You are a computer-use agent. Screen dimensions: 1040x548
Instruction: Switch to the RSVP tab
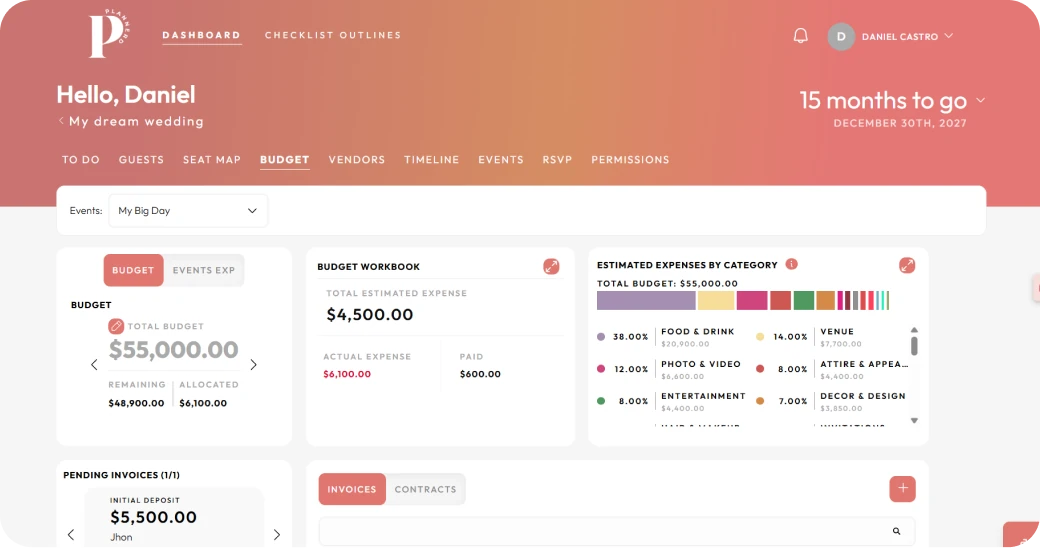coord(557,160)
